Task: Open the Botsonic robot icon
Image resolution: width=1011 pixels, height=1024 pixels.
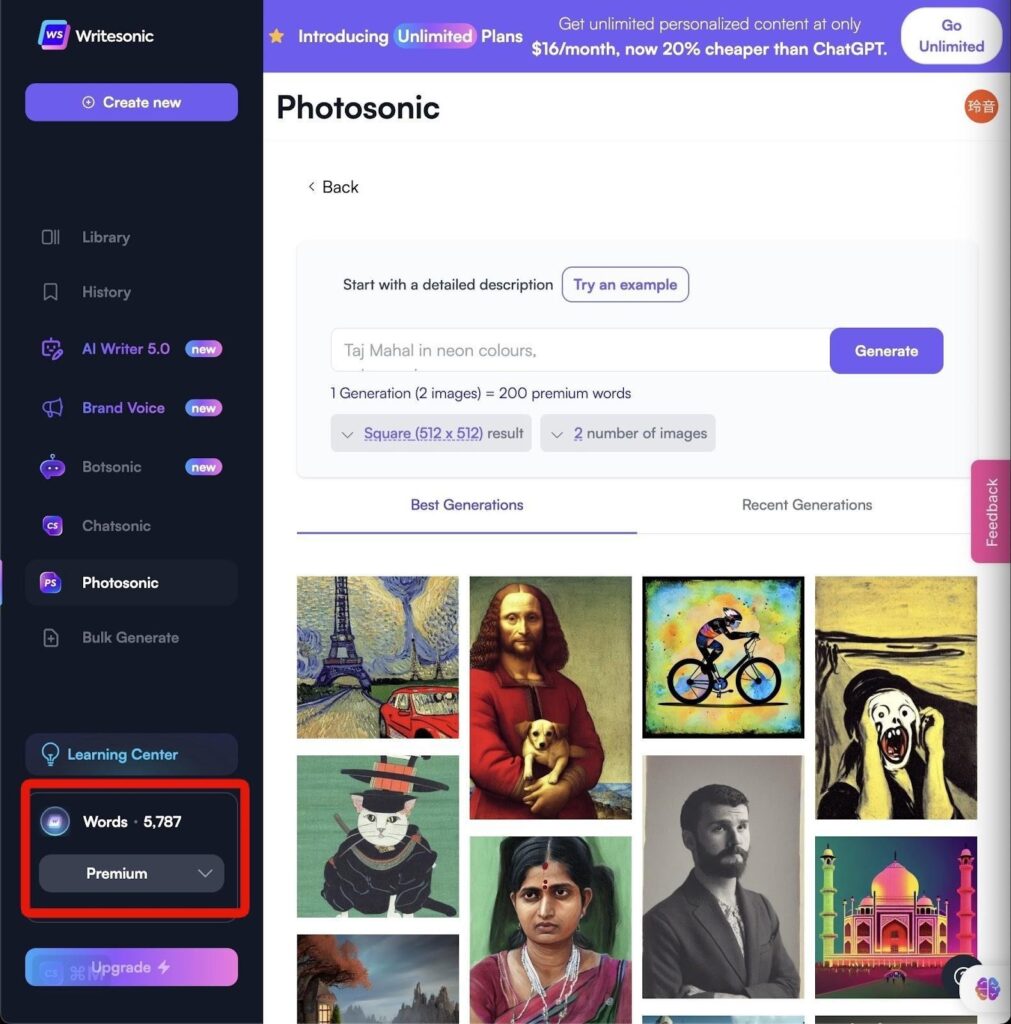Action: (52, 467)
